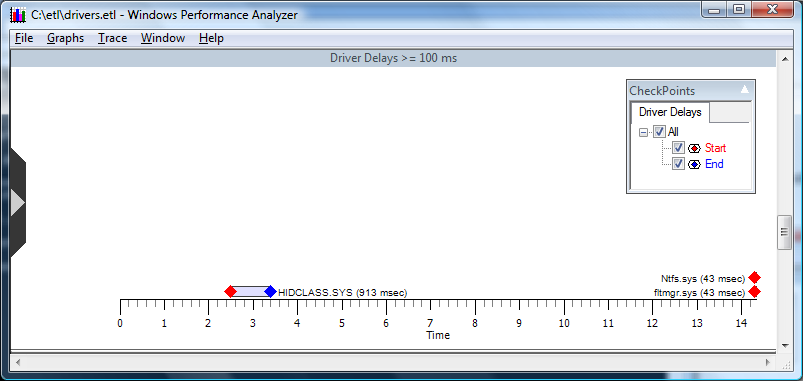Click the HIDCLASS.SYS delay interval bar
Image resolution: width=803 pixels, height=381 pixels.
click(x=250, y=292)
